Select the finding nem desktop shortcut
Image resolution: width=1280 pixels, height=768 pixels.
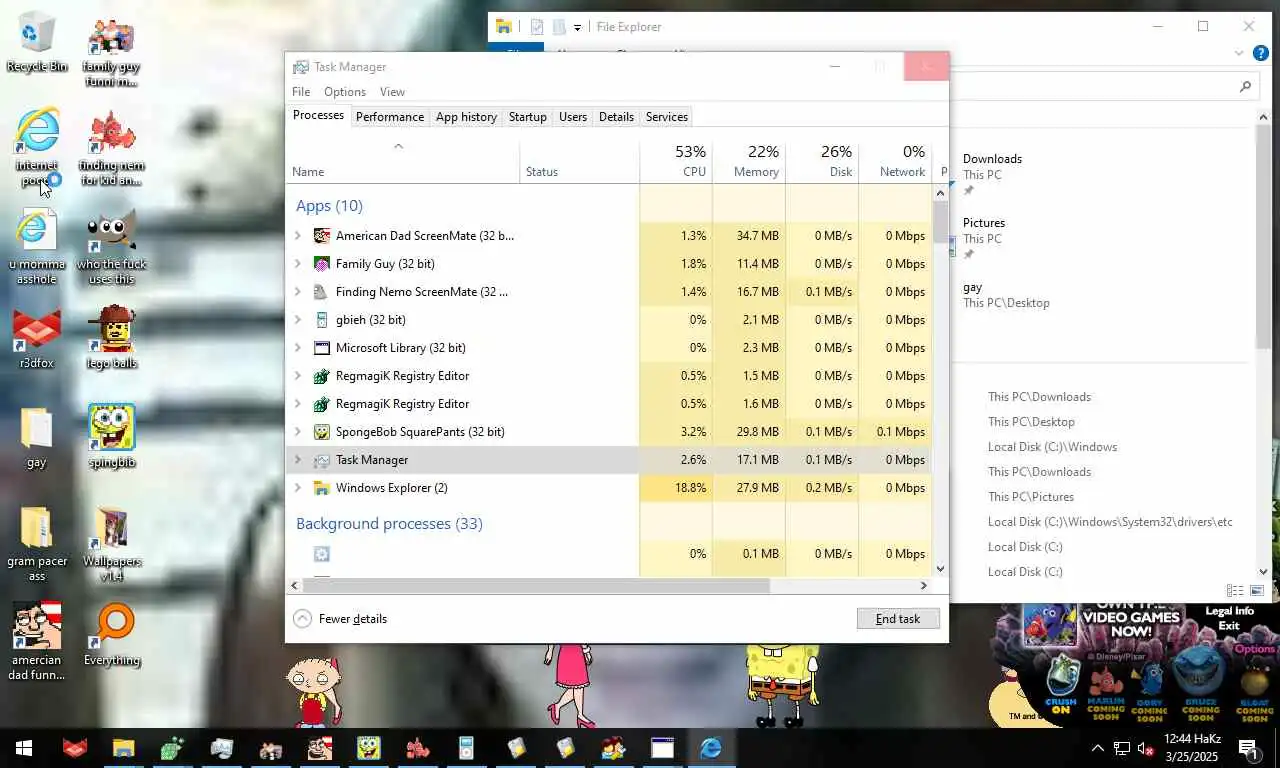[x=112, y=147]
